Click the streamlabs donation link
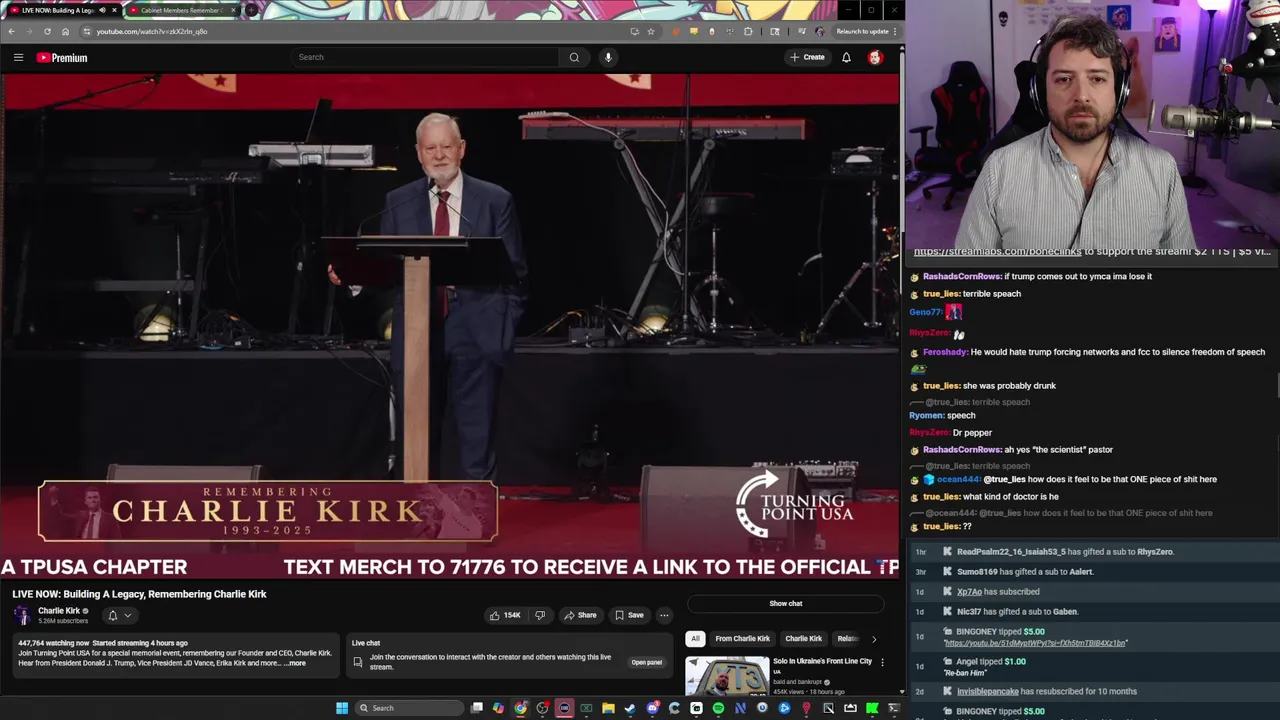 pos(998,251)
